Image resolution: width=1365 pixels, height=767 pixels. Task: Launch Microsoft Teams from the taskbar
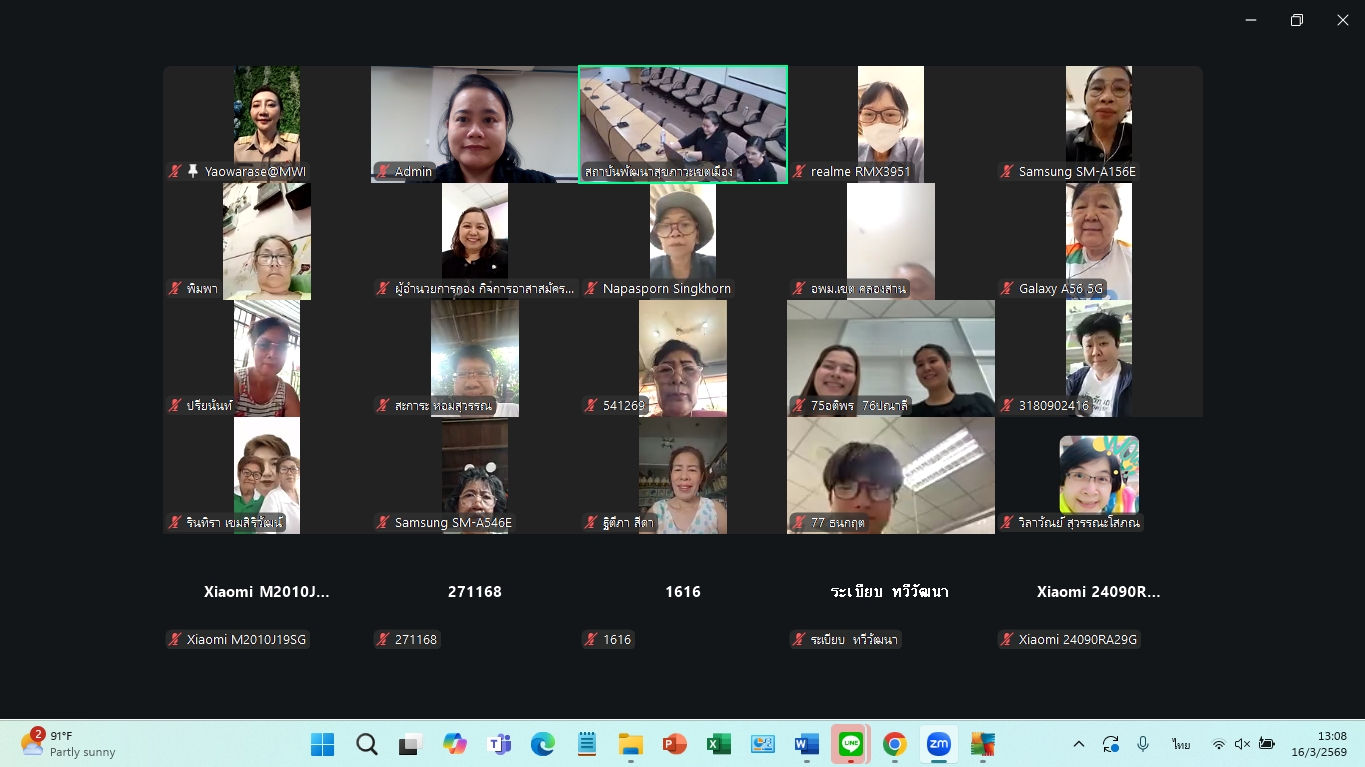(x=498, y=744)
